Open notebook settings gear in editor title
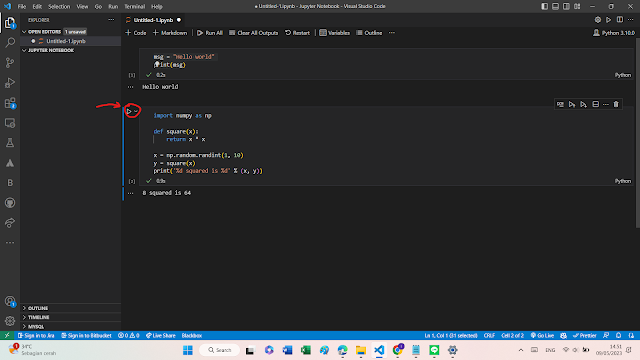Screen dimensions: 640x360 click(x=598, y=20)
